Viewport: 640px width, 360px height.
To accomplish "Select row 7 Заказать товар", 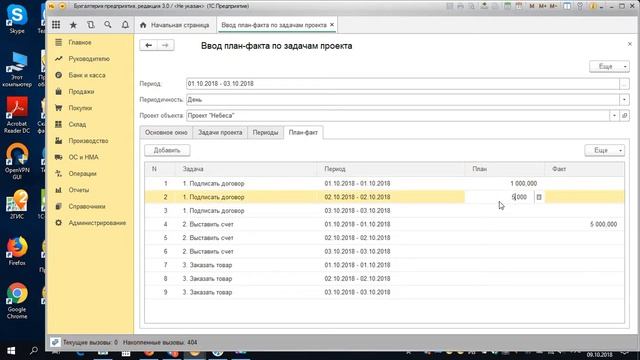I will pyautogui.click(x=384, y=265).
